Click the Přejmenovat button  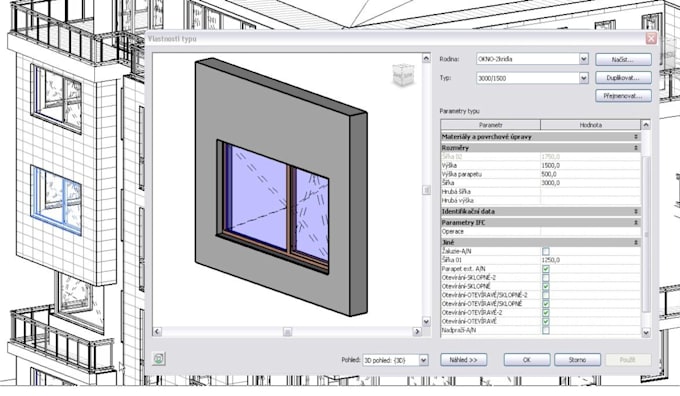pyautogui.click(x=623, y=96)
